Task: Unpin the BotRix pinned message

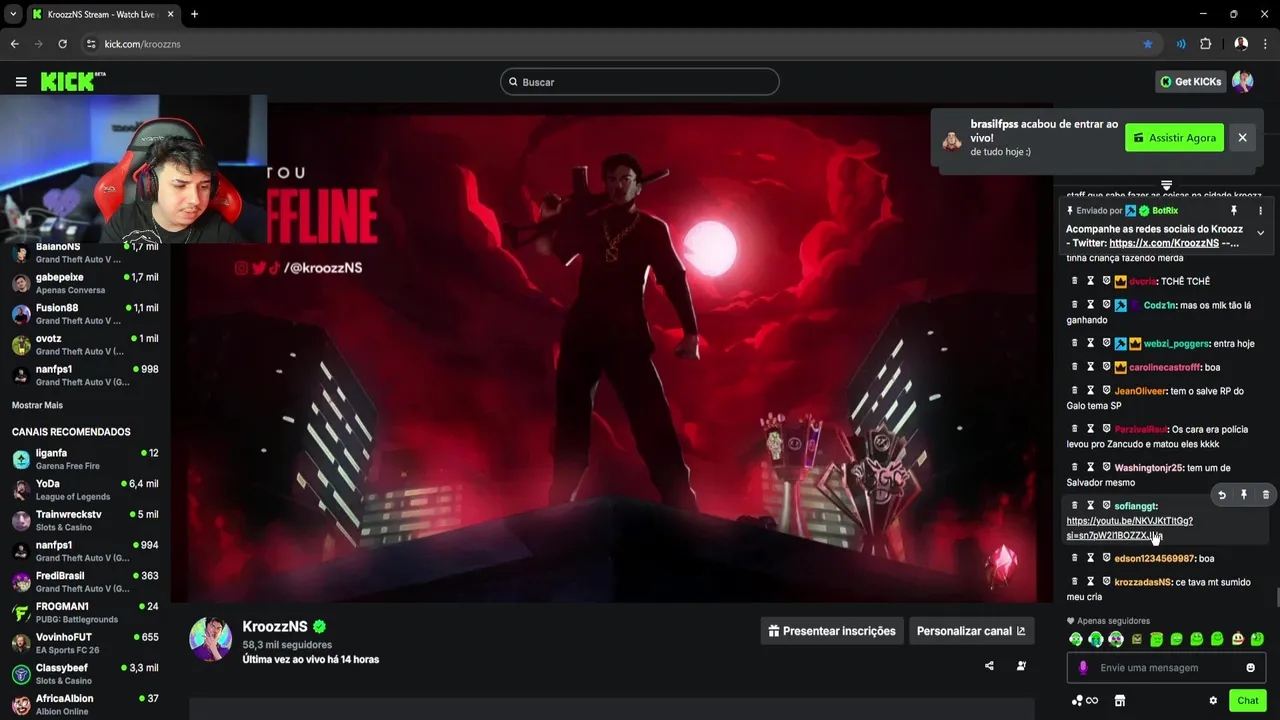Action: tap(1234, 211)
